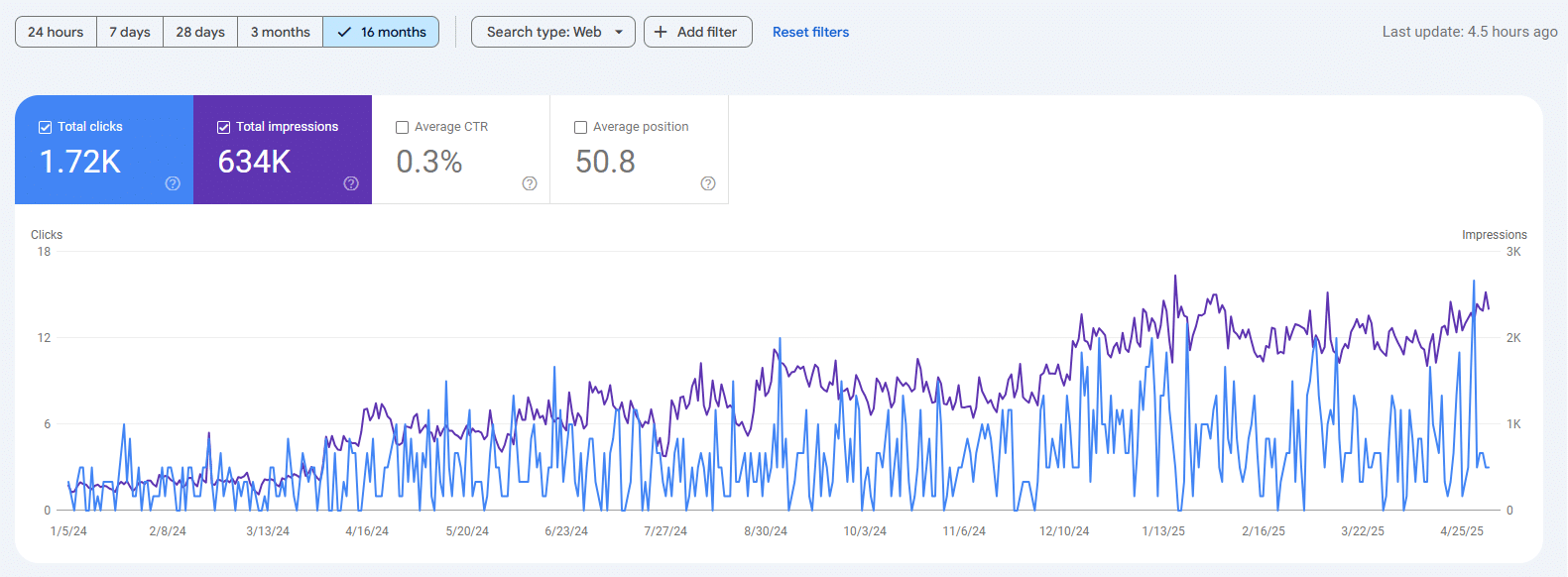
Task: Click the 1/13/25 date label on chart
Action: click(1163, 531)
